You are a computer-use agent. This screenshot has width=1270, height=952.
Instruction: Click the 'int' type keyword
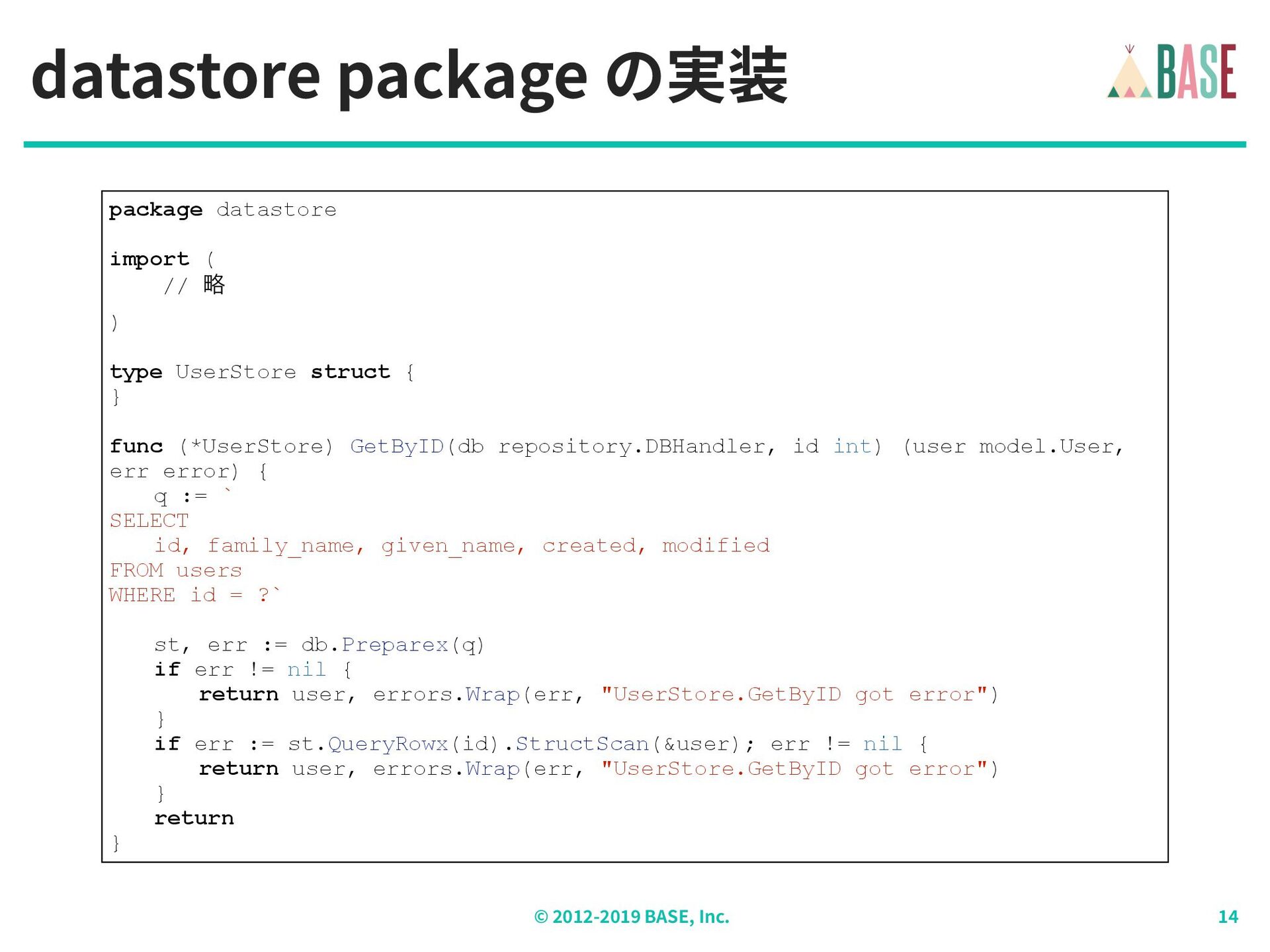852,447
